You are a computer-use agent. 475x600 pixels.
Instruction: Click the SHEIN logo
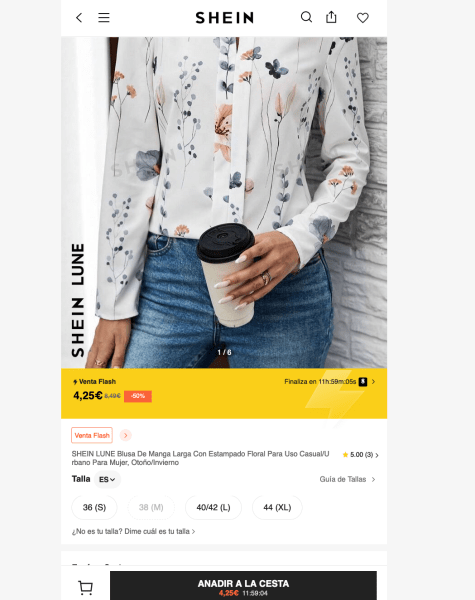(225, 18)
